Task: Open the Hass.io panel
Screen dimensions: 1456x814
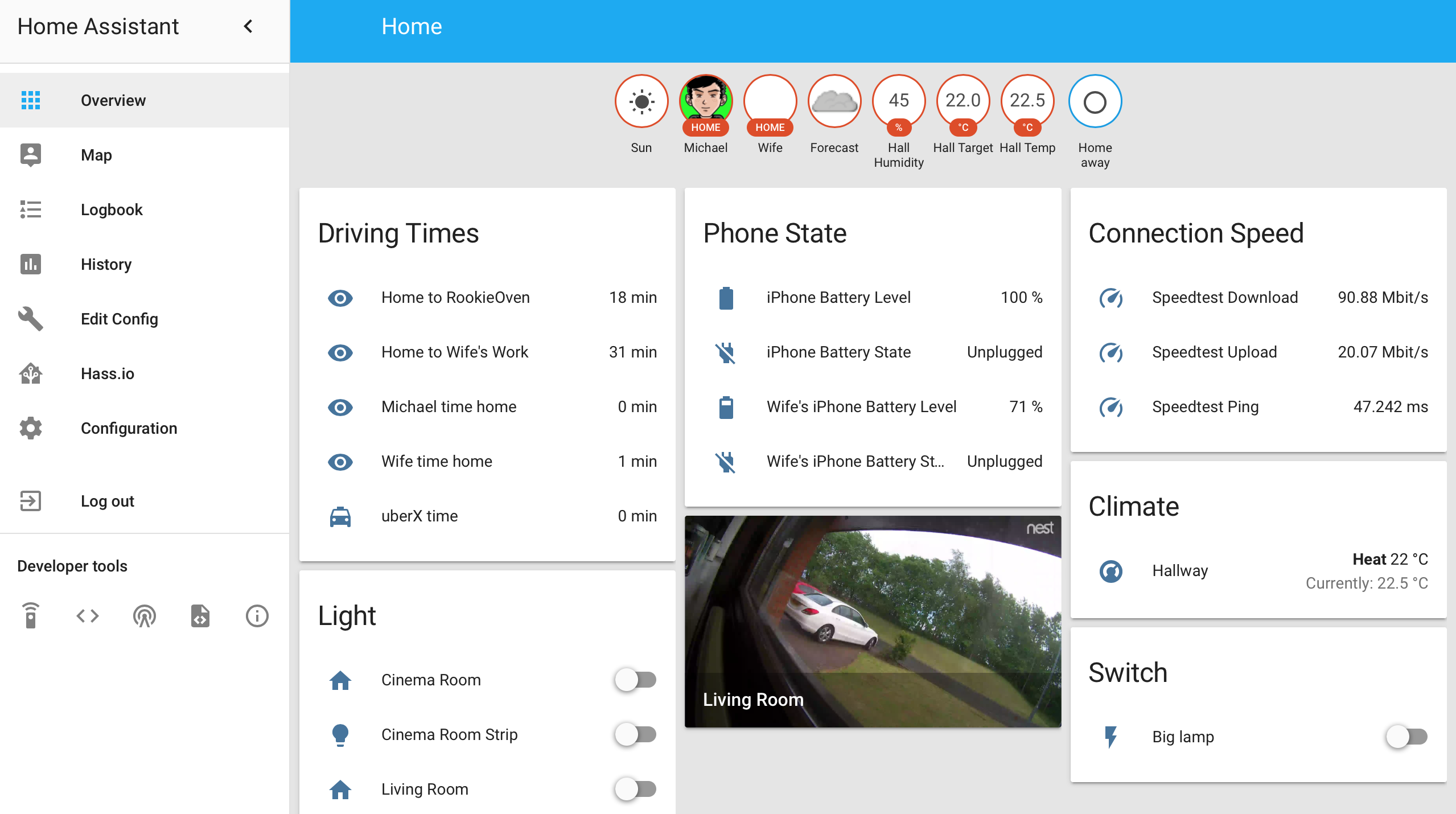Action: pyautogui.click(x=107, y=373)
